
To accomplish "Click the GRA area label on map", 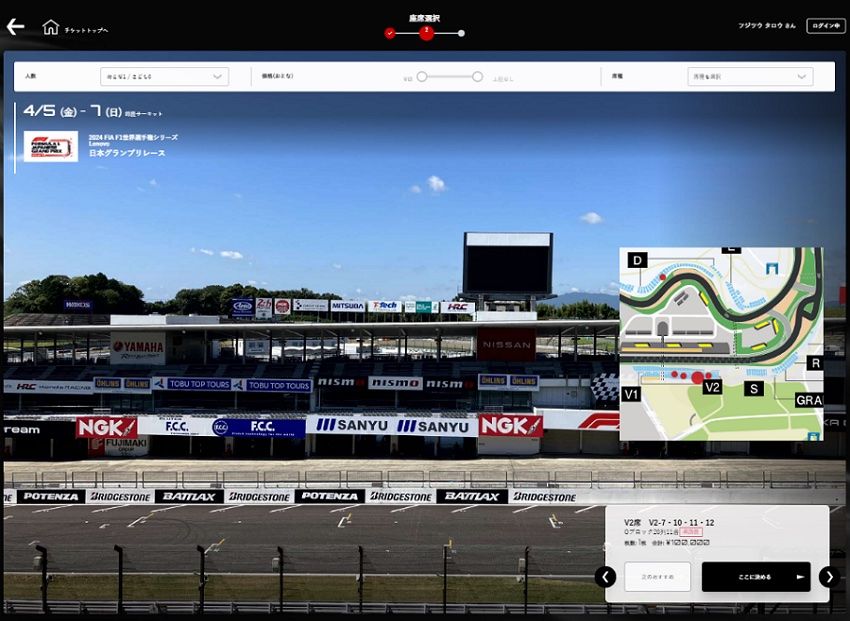I will click(809, 400).
